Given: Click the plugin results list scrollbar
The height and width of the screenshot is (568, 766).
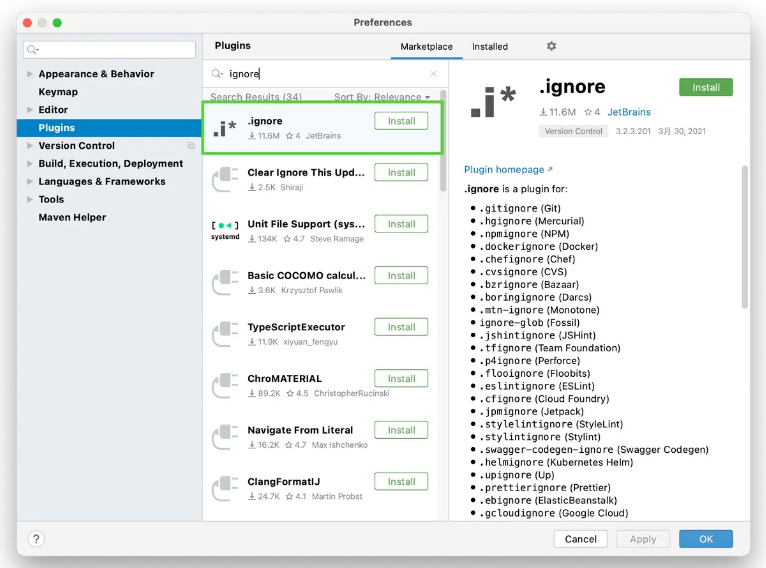Looking at the screenshot, I should (x=443, y=141).
